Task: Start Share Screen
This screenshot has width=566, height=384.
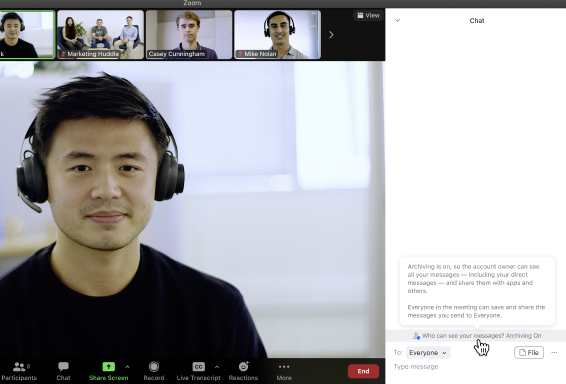Action: pos(108,371)
